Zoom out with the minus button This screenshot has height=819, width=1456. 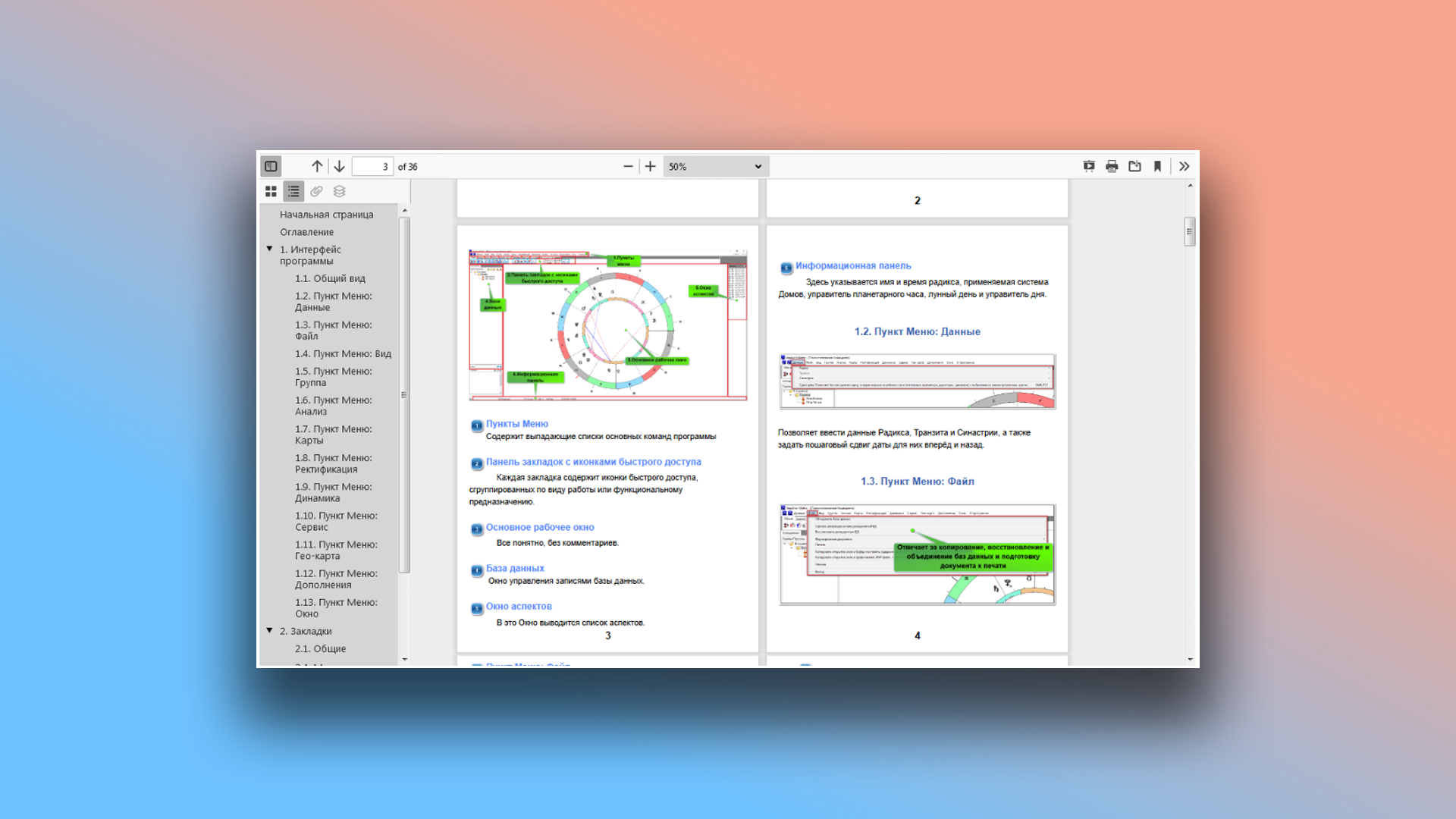point(628,166)
